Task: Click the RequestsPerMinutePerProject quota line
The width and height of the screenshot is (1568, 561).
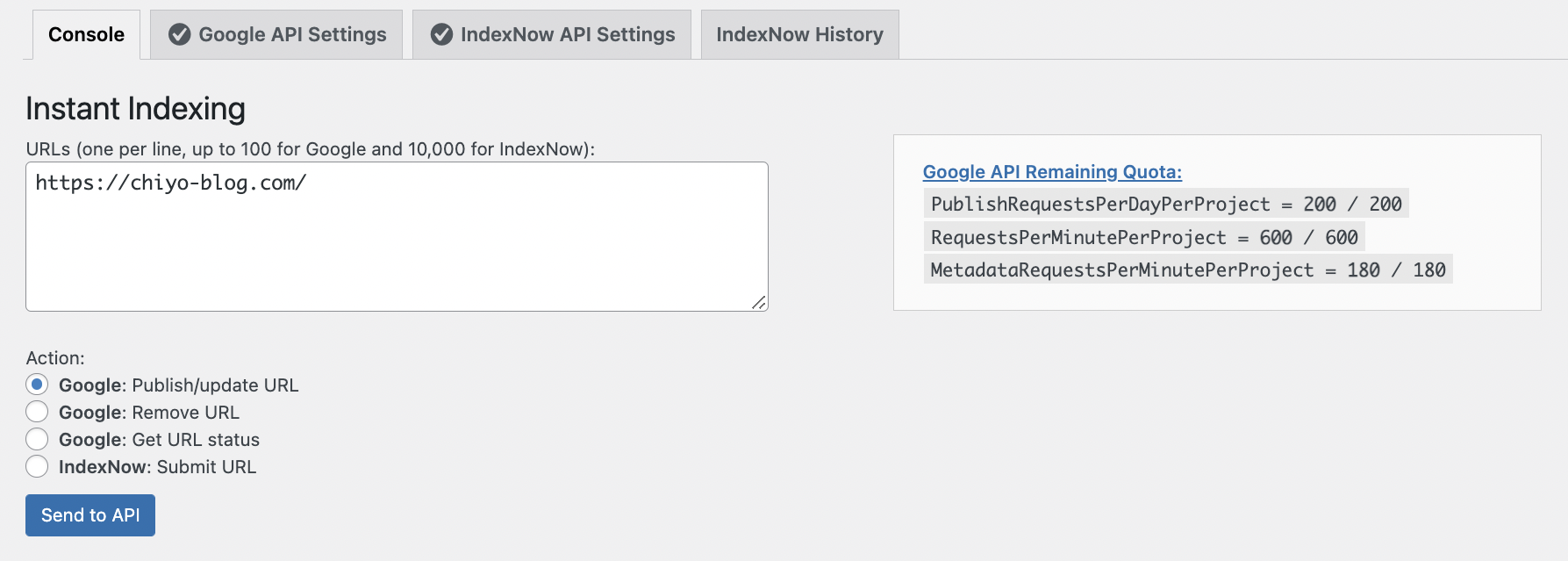Action: (1143, 237)
